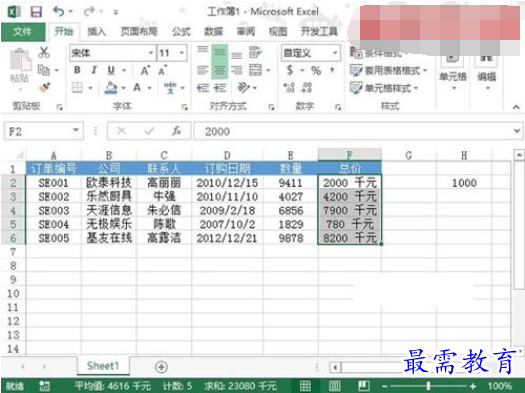Expand the formula bar
Image resolution: width=525 pixels, height=393 pixels.
pyautogui.click(x=517, y=131)
